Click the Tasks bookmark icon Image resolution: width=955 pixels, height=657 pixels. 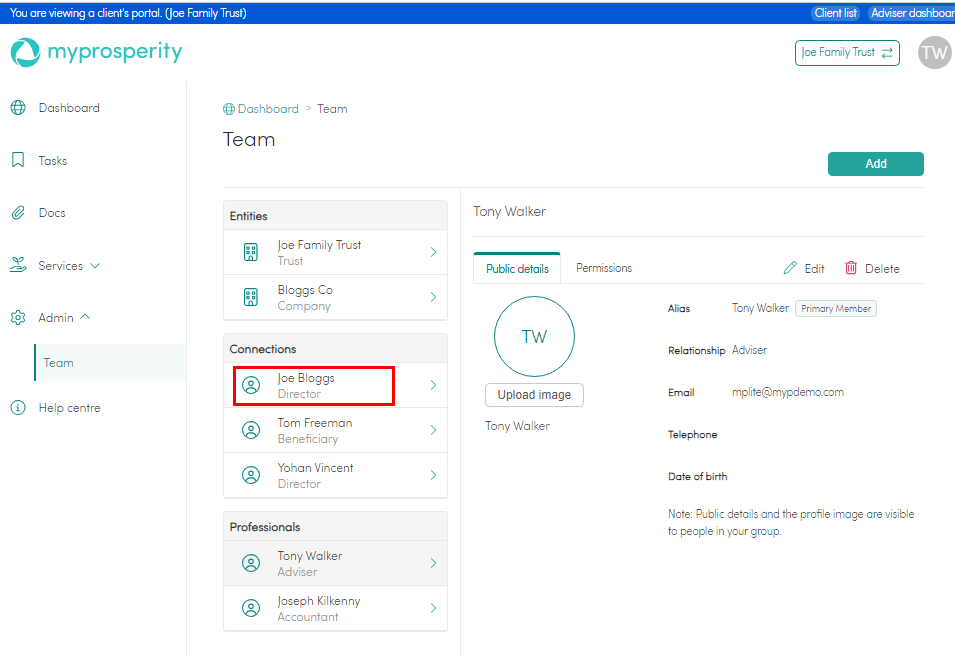18,160
